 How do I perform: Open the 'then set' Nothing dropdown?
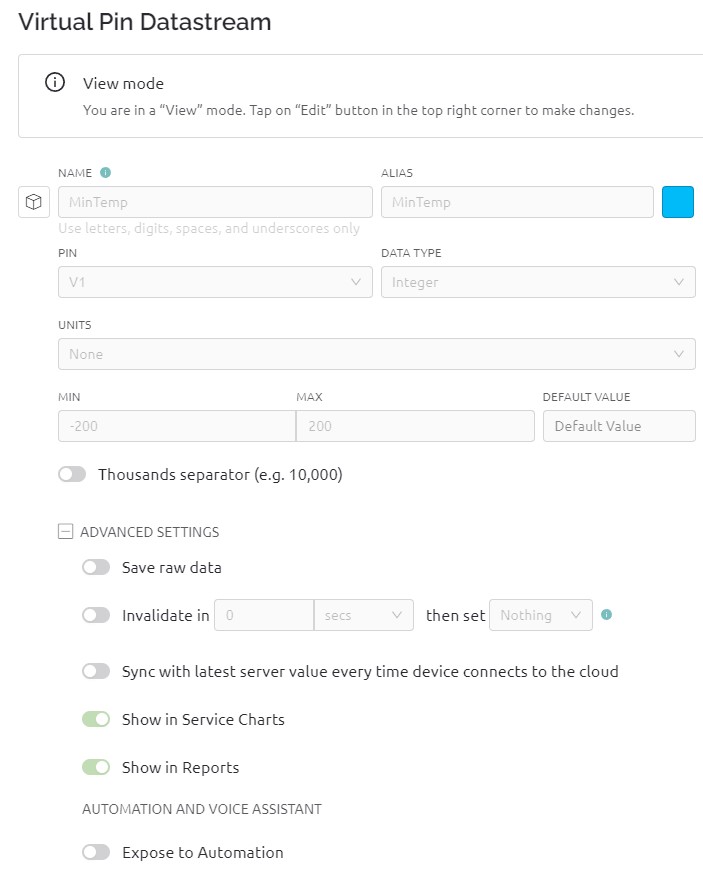click(540, 615)
